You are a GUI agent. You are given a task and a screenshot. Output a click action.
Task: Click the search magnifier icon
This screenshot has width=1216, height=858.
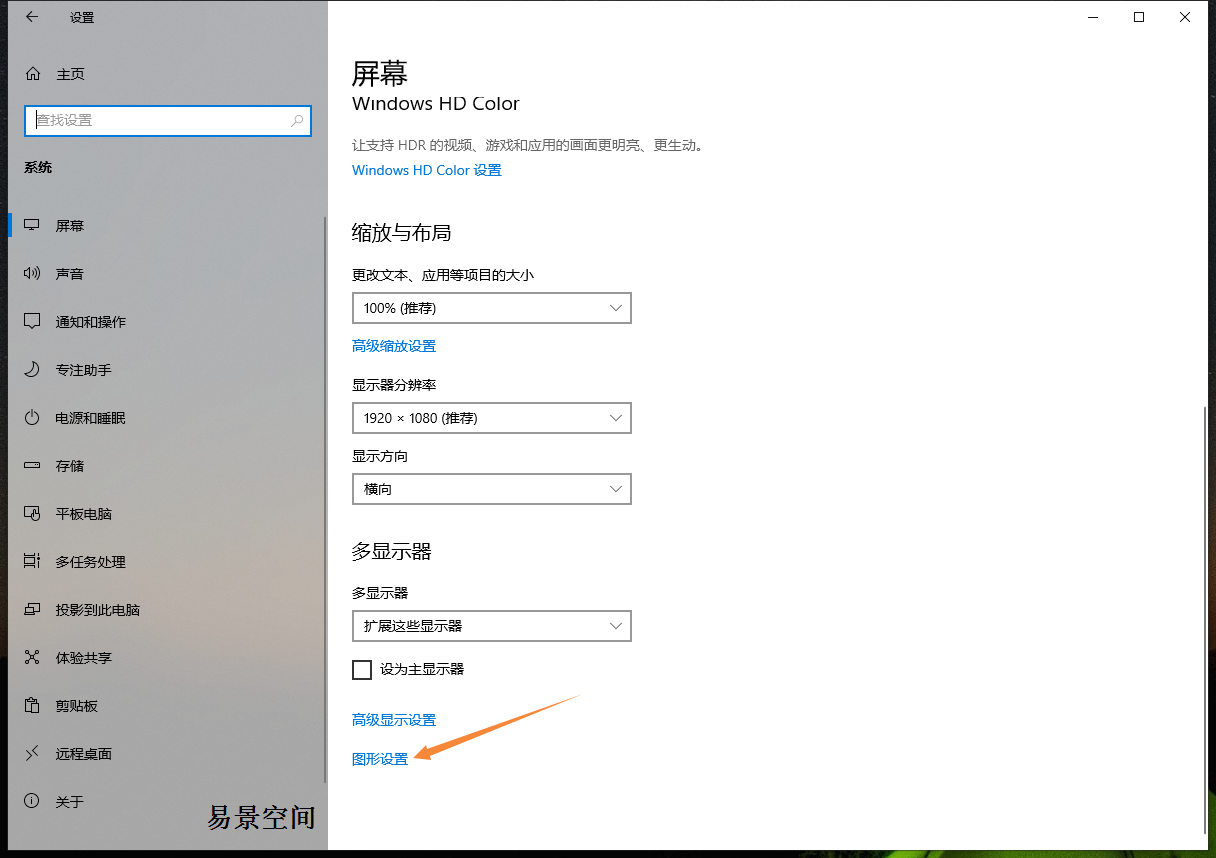297,120
